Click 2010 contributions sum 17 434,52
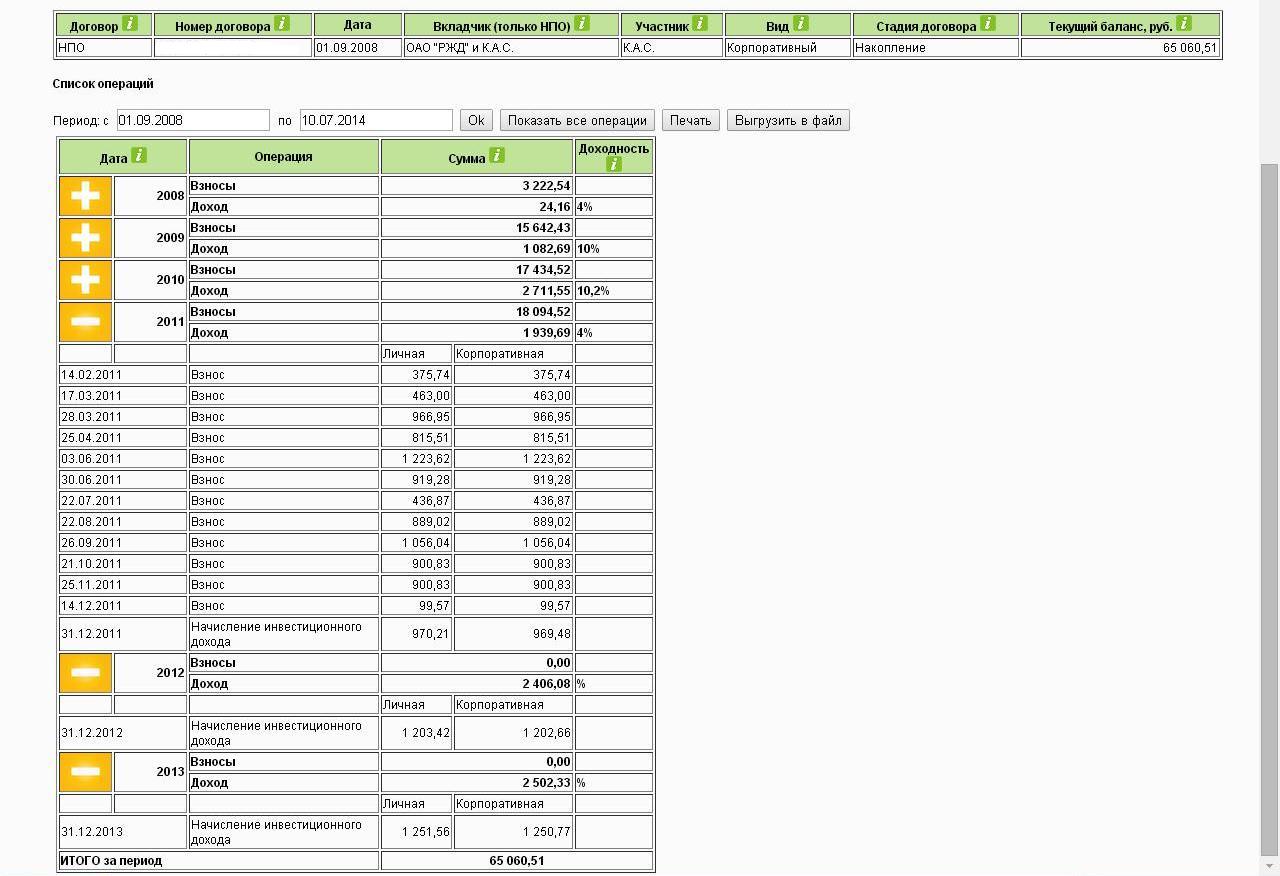The width and height of the screenshot is (1280, 876). tap(543, 270)
